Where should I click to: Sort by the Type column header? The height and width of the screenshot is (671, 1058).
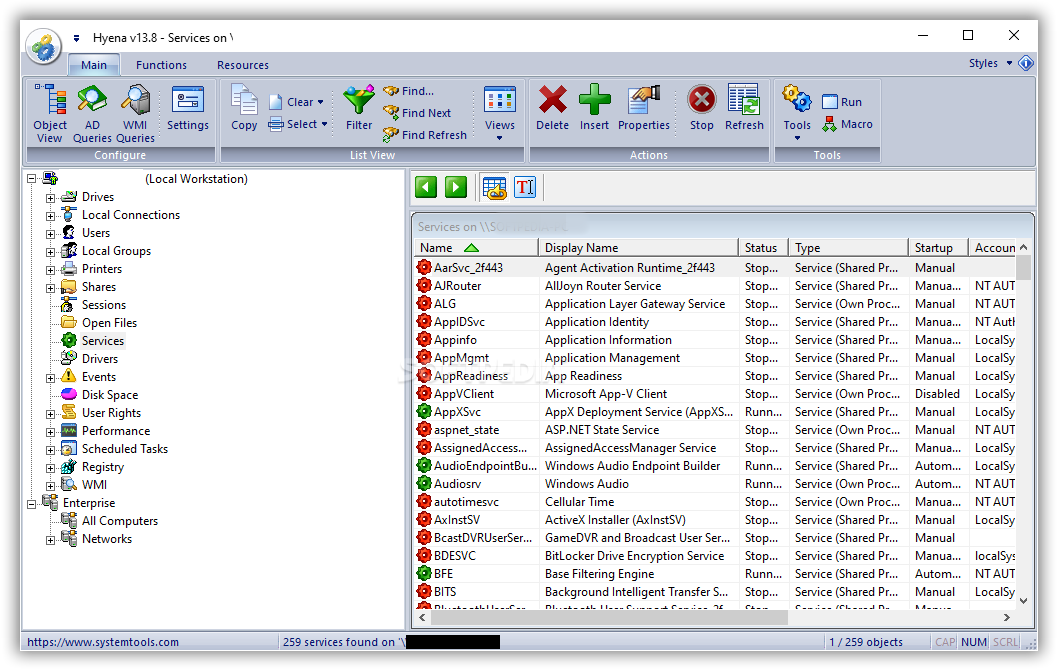click(848, 248)
